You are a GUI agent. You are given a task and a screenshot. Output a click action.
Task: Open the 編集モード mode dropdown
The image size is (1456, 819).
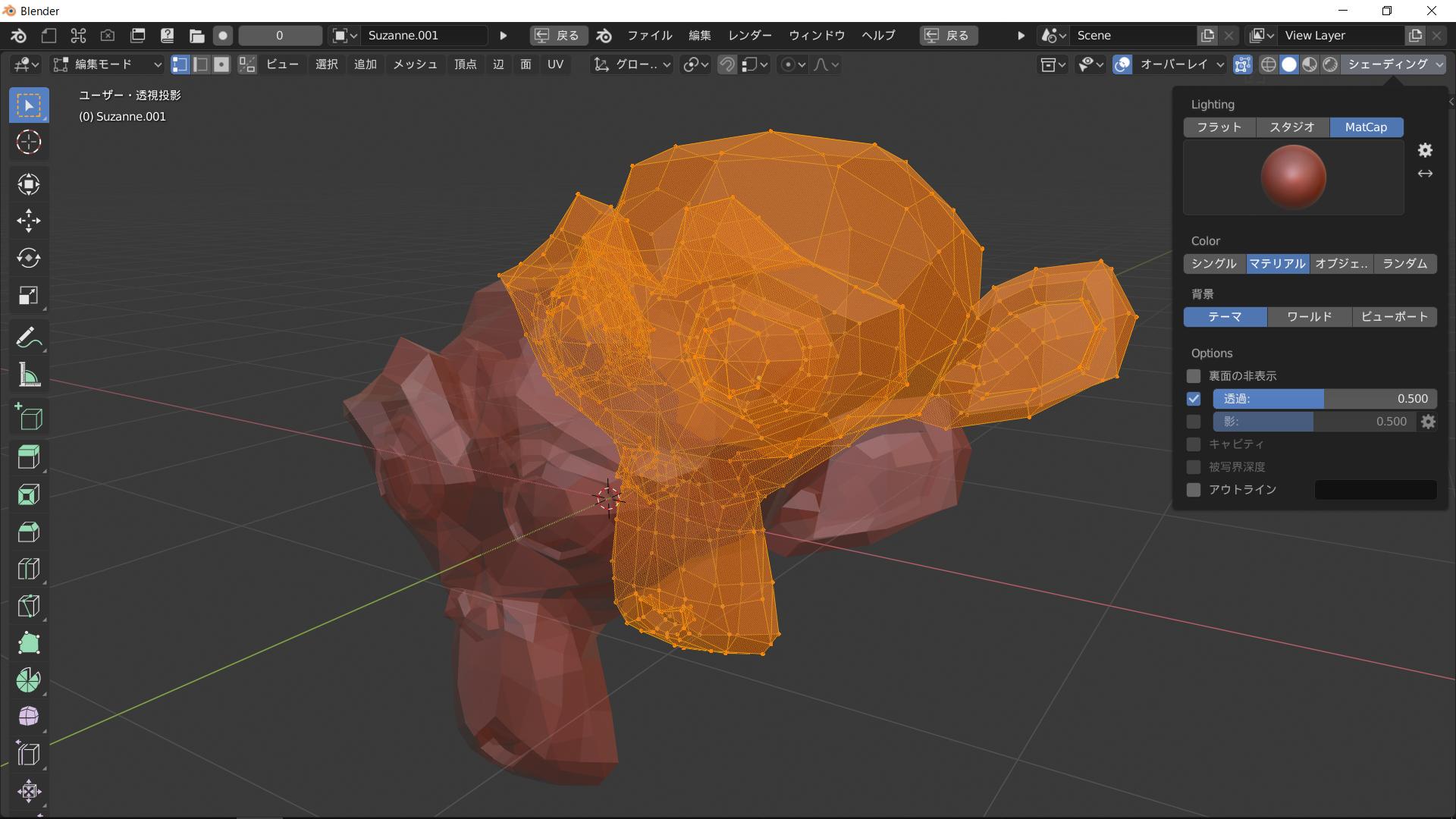[107, 64]
